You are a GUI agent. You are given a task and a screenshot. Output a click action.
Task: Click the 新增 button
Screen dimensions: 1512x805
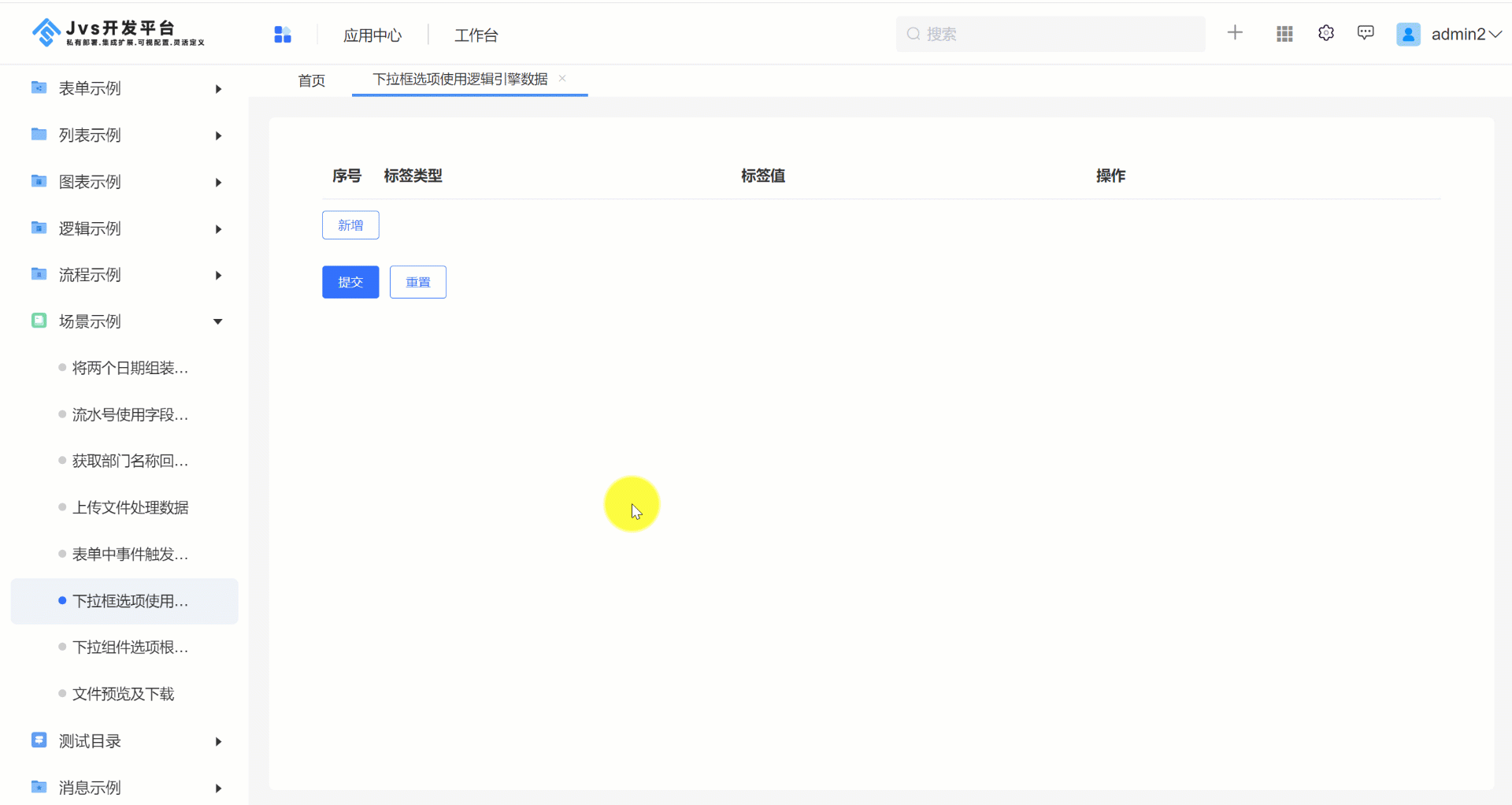350,225
